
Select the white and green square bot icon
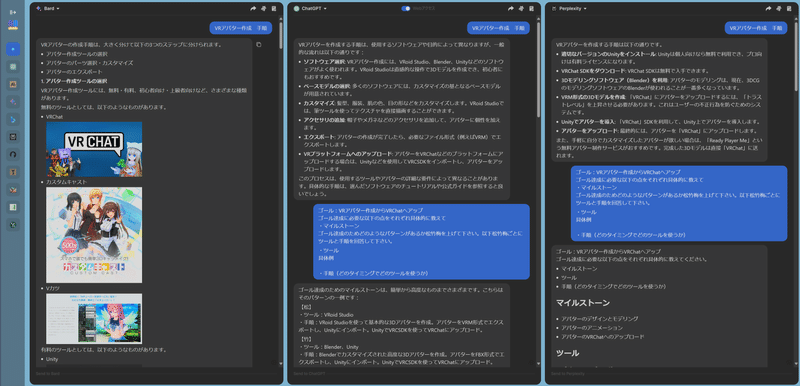pos(13,208)
